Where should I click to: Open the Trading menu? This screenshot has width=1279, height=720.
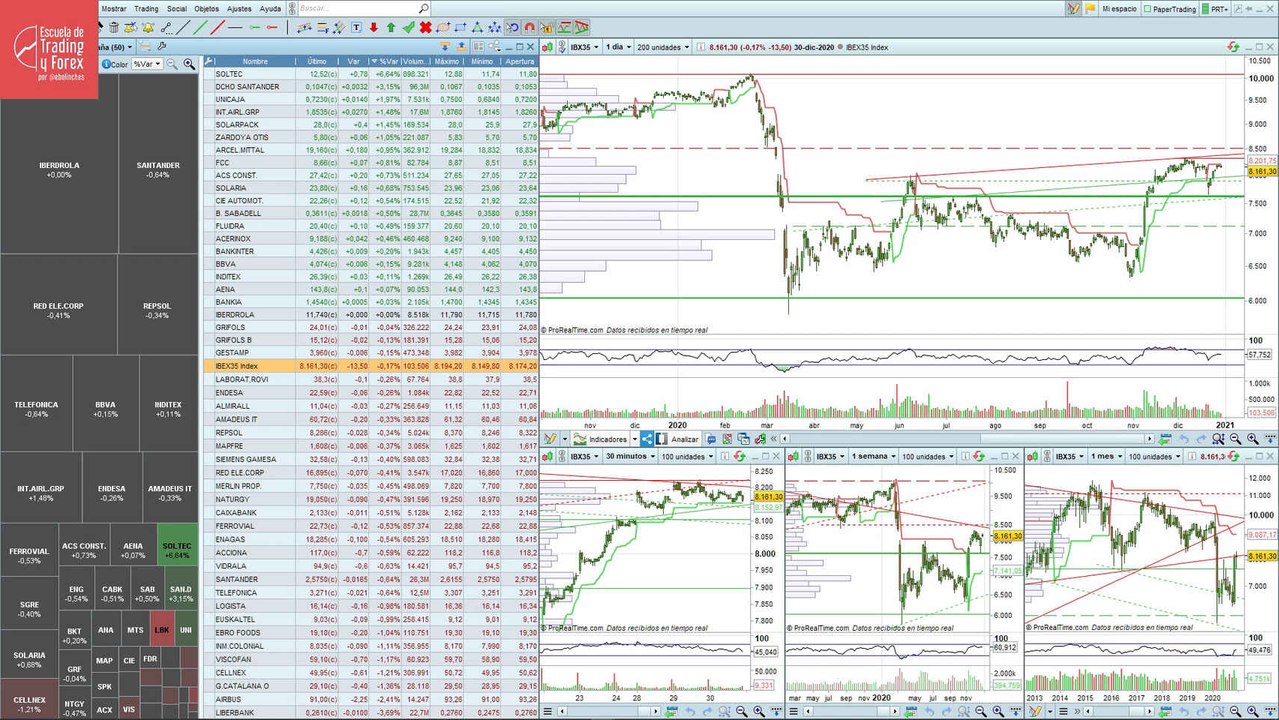[146, 8]
